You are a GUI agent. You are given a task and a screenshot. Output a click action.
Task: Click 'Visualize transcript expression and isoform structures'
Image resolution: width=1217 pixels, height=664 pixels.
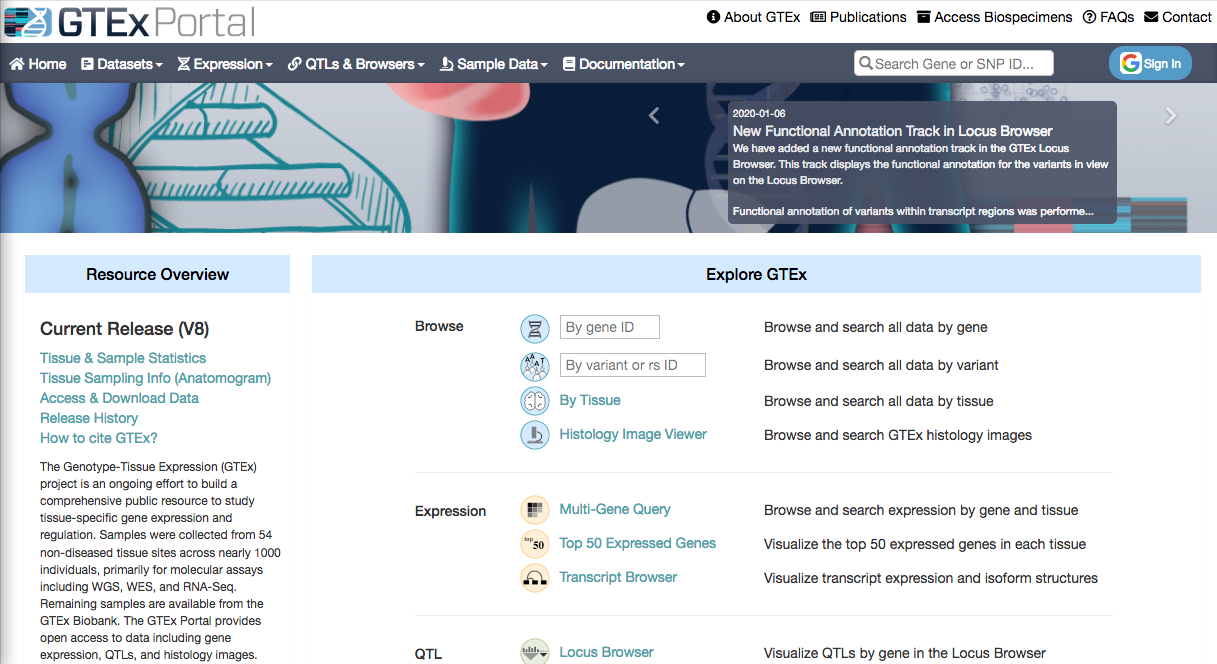pyautogui.click(x=931, y=578)
